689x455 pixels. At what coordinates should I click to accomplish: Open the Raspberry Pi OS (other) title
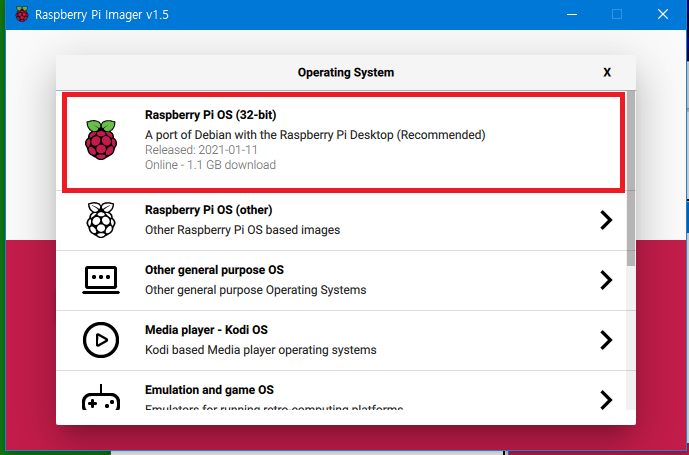tap(209, 210)
